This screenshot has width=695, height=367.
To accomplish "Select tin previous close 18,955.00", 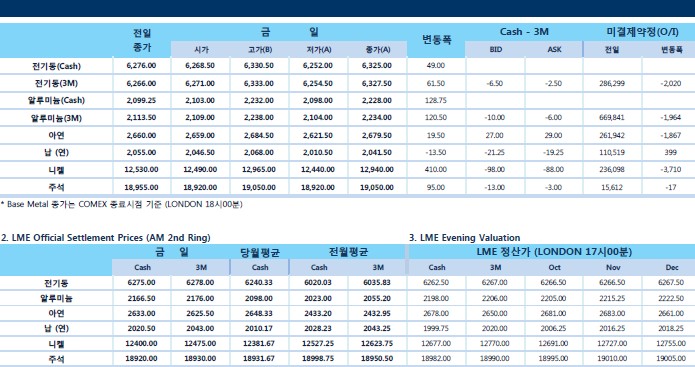I will click(x=141, y=187).
